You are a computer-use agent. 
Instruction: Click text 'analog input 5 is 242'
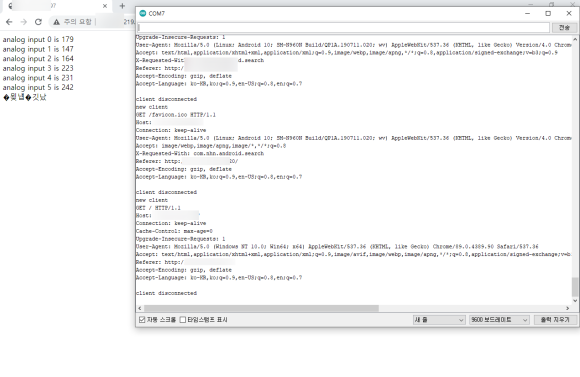(38, 87)
